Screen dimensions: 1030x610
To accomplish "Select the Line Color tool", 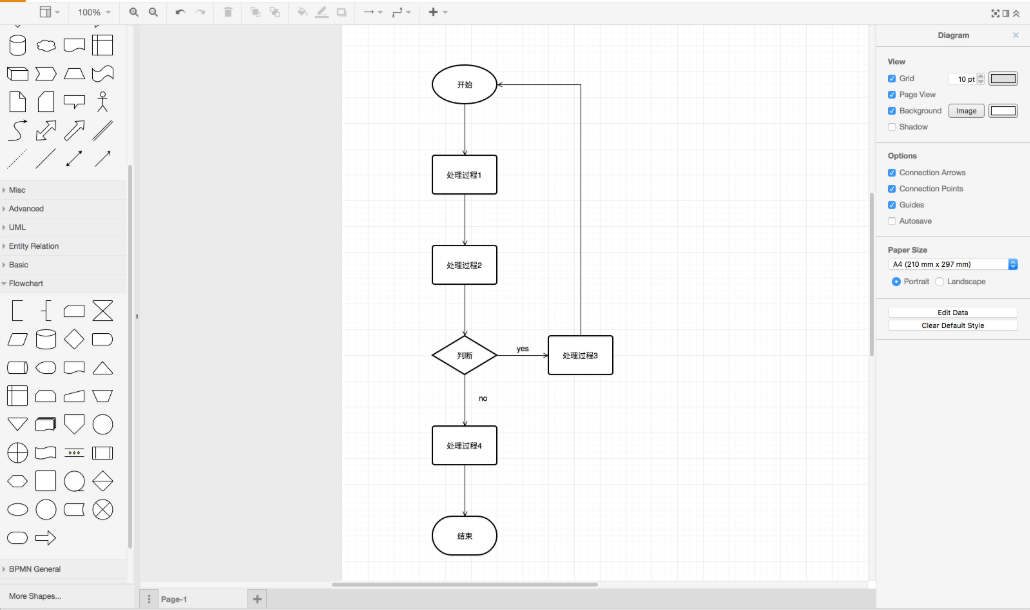I will pyautogui.click(x=322, y=13).
